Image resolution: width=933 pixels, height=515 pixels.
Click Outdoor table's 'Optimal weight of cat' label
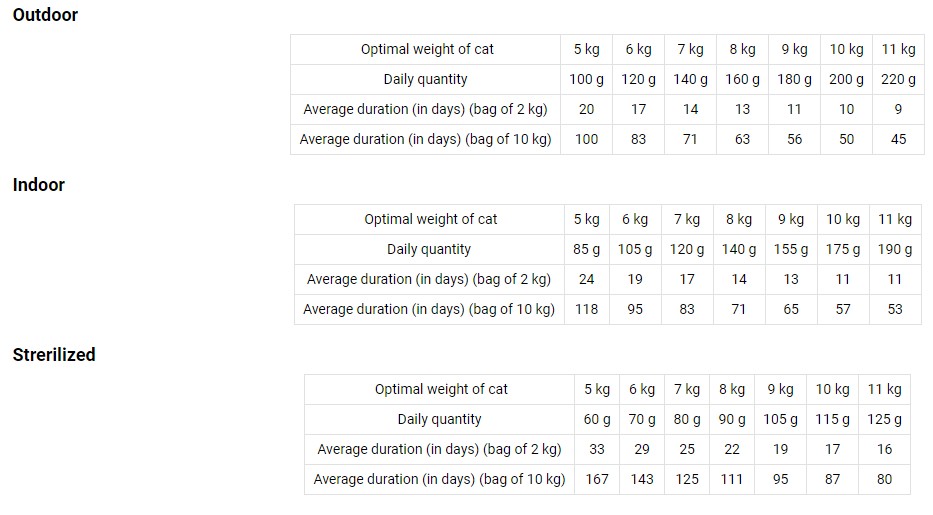click(x=427, y=49)
